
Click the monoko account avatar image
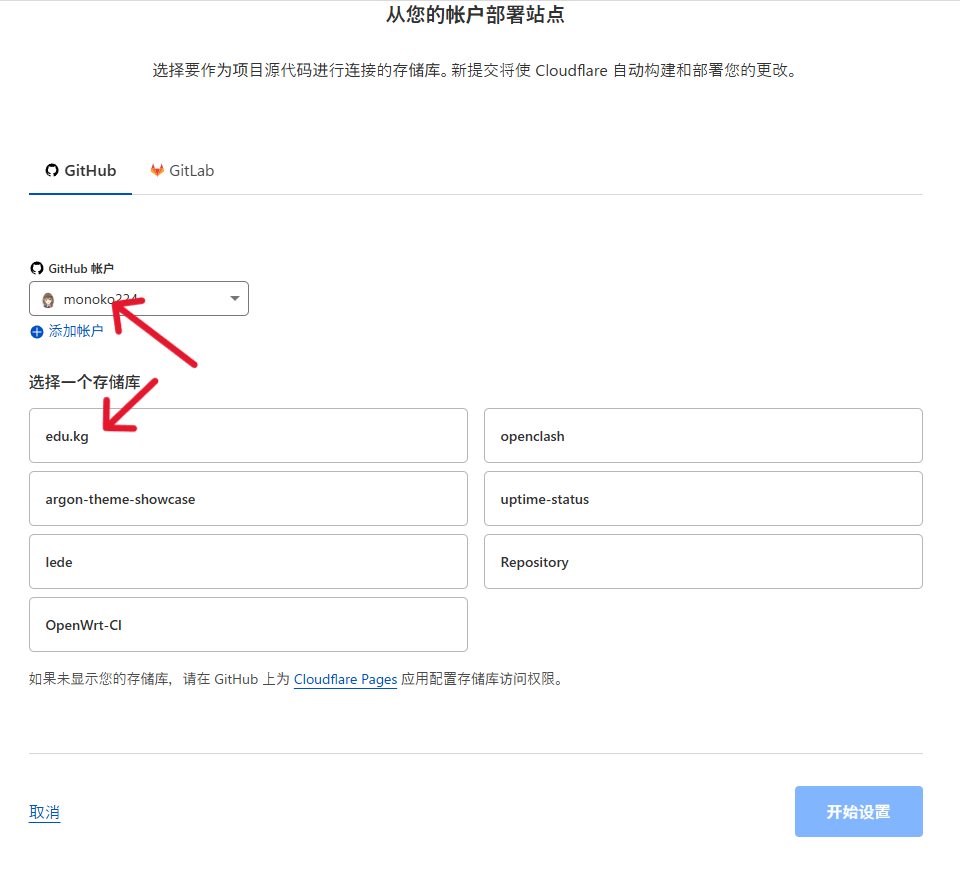pyautogui.click(x=48, y=300)
